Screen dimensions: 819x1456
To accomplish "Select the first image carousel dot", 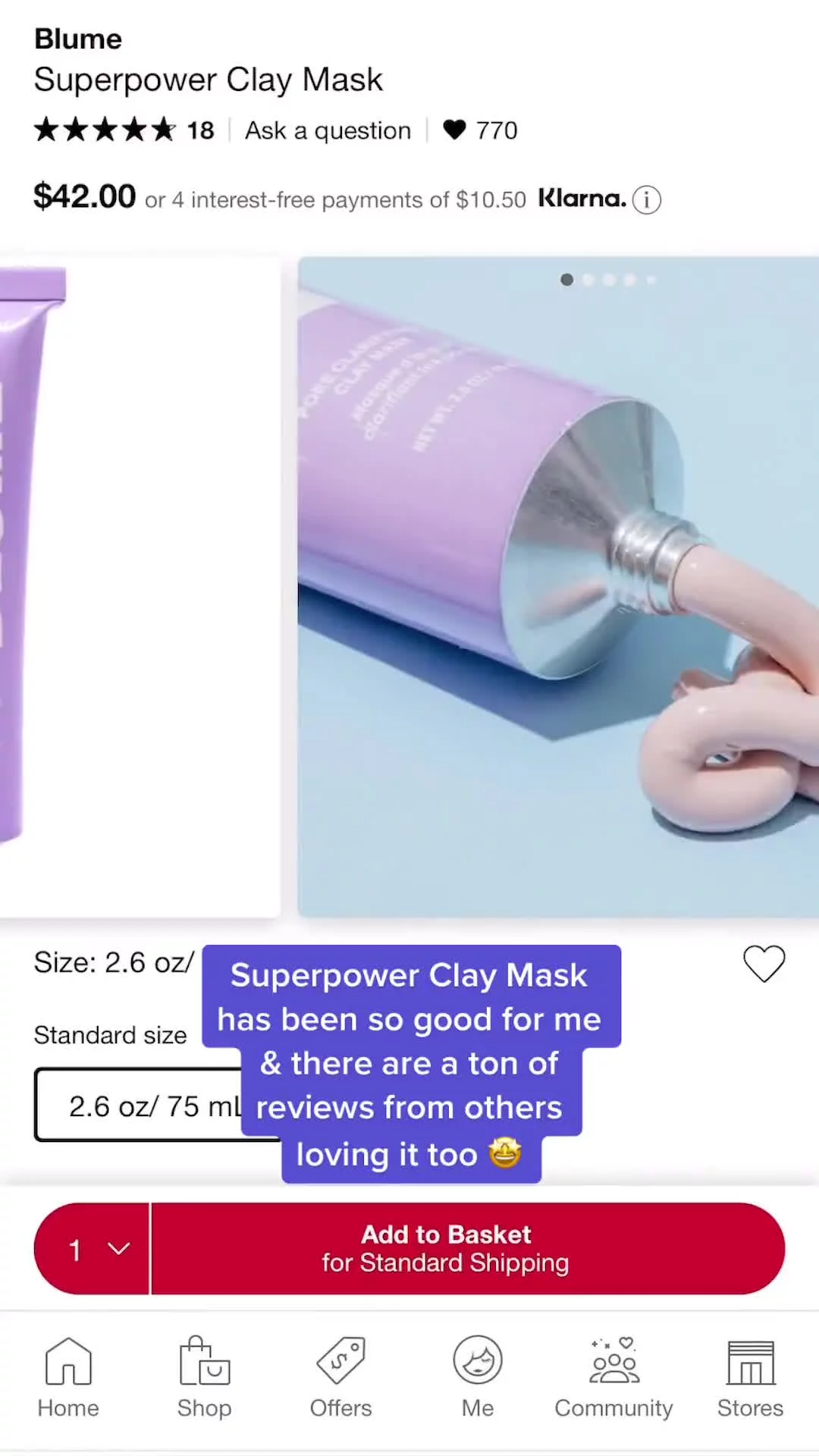I will coord(566,280).
